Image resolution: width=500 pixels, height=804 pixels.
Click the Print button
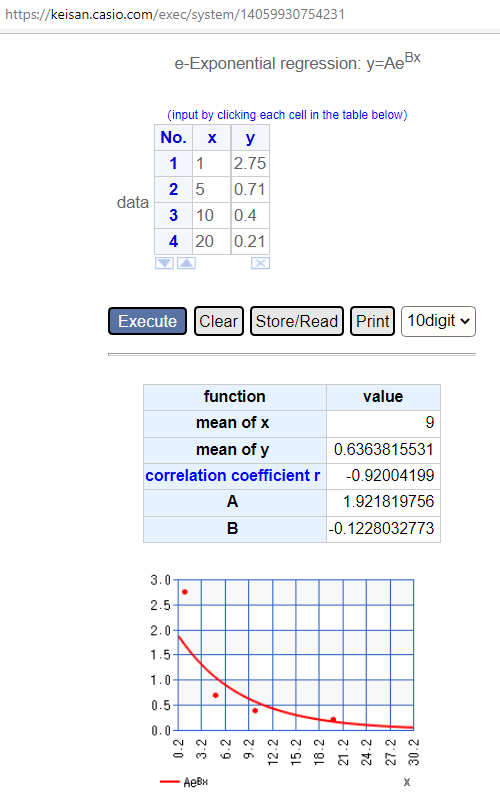[x=372, y=321]
